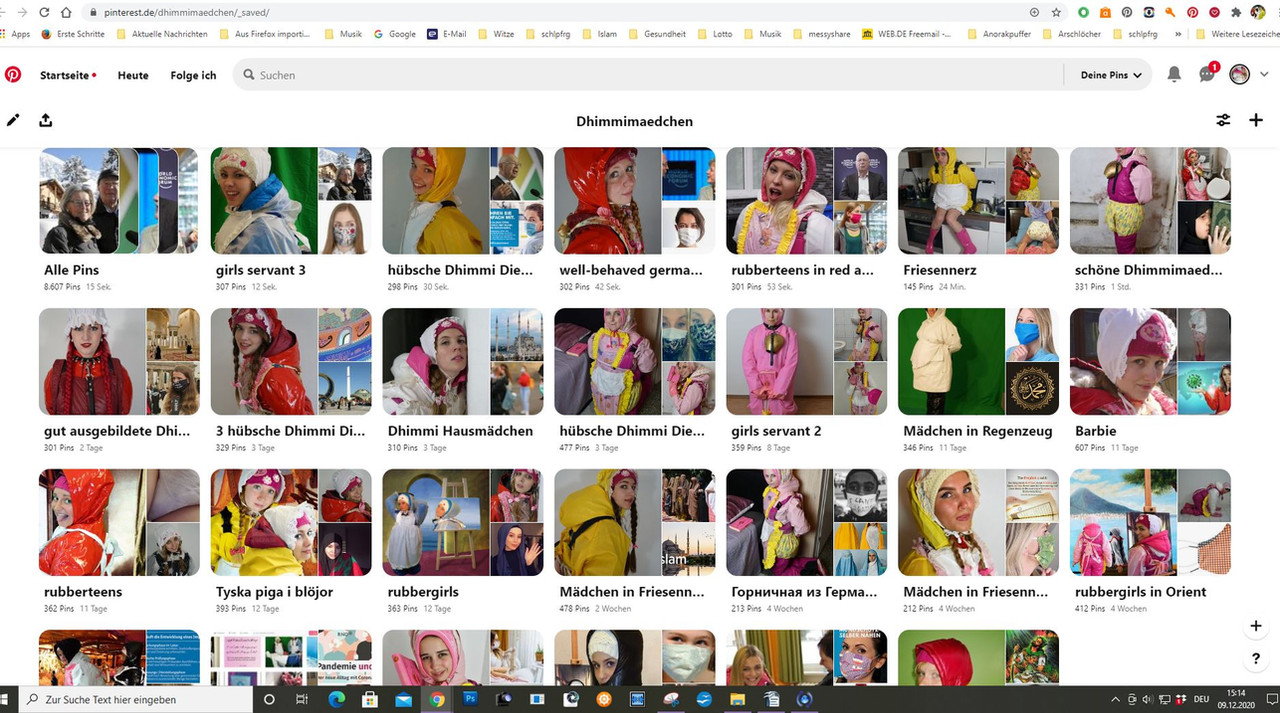Image resolution: width=1280 pixels, height=713 pixels.
Task: Expand the accounts chevron next to profile avatar
Action: 1262,75
